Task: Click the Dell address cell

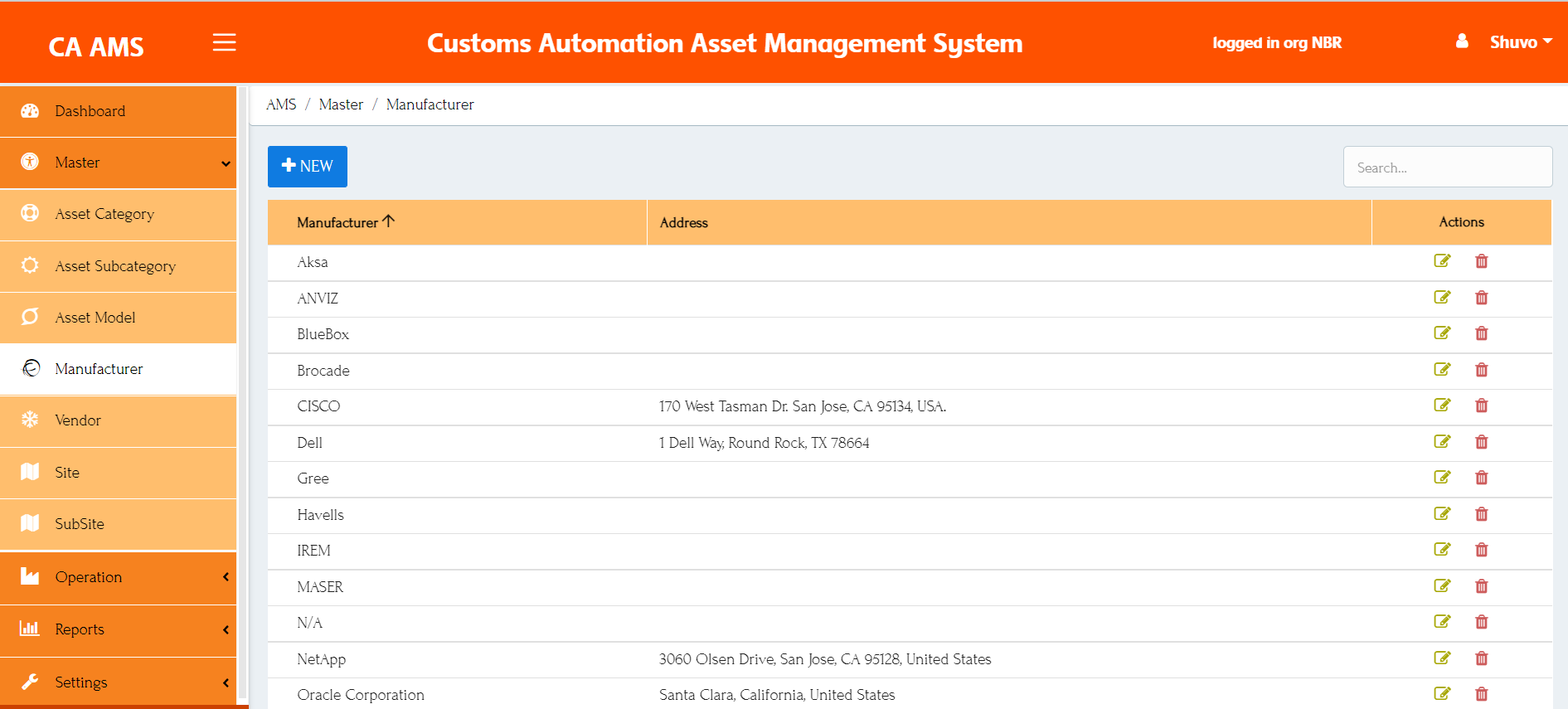Action: point(1009,443)
